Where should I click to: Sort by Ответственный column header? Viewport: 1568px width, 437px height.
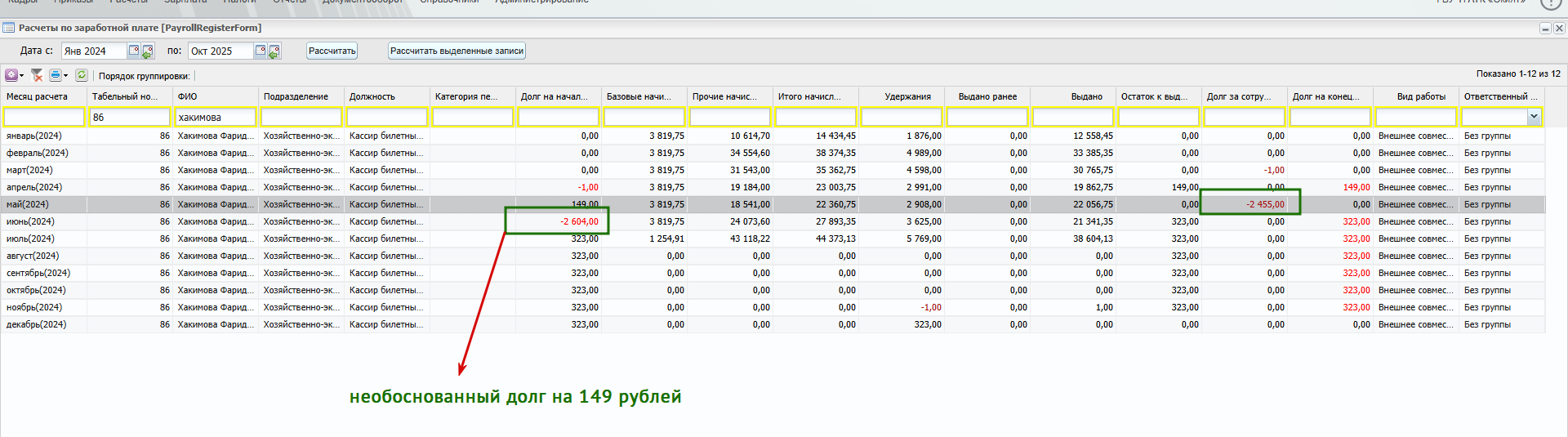point(1502,96)
